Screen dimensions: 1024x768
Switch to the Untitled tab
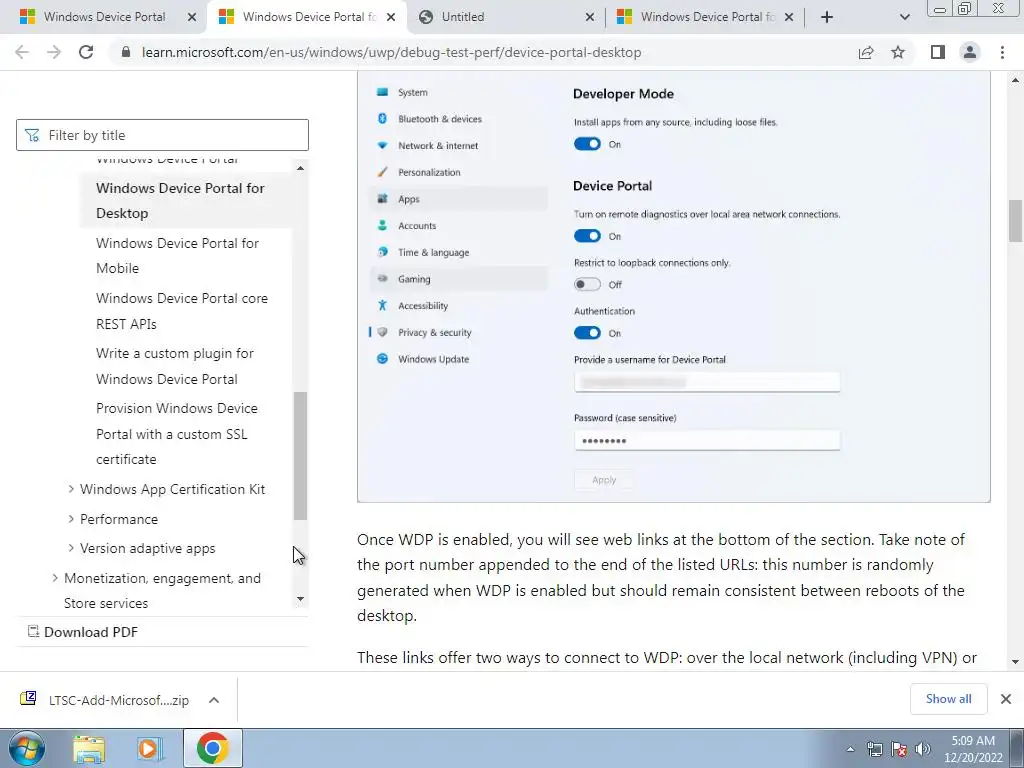(x=463, y=17)
